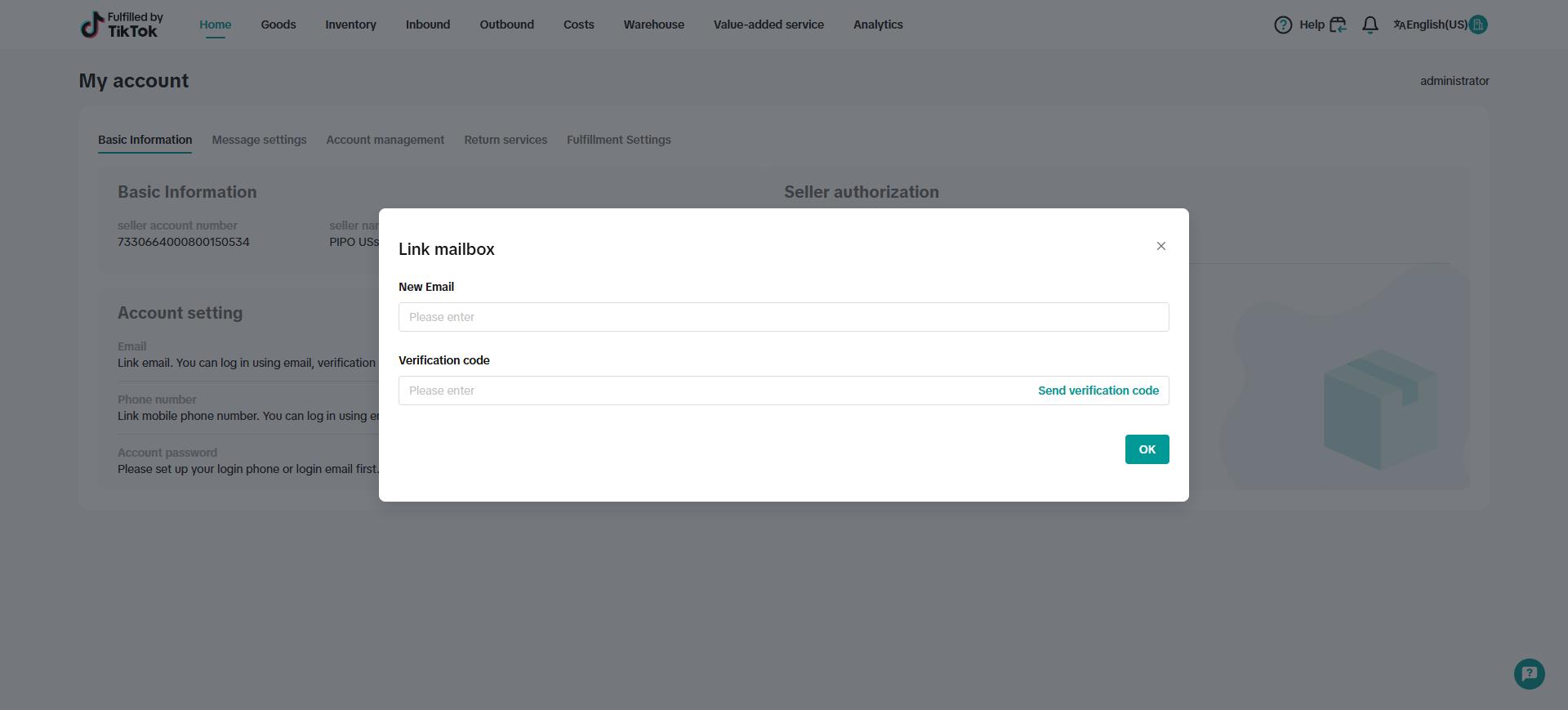1568x710 pixels.
Task: Click the Help text link
Action: pyautogui.click(x=1312, y=25)
